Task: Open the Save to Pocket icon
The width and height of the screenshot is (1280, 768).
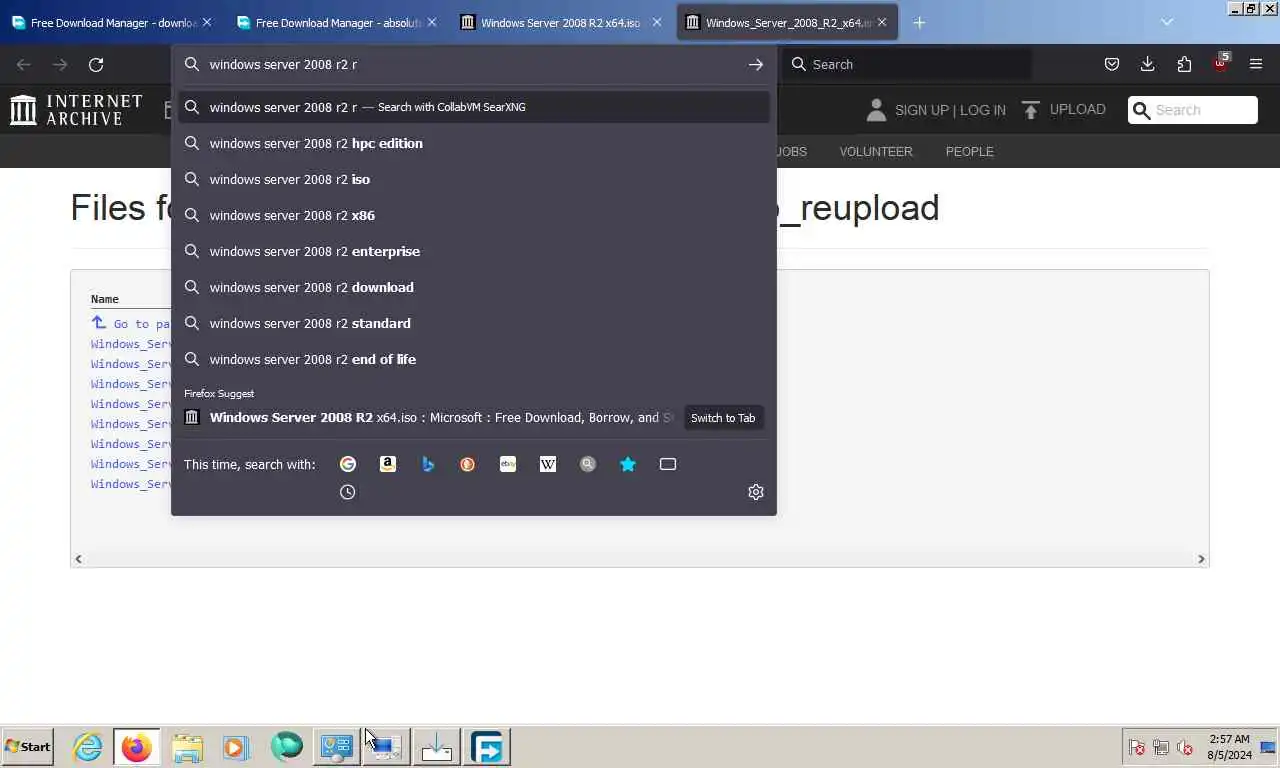Action: coord(1112,64)
